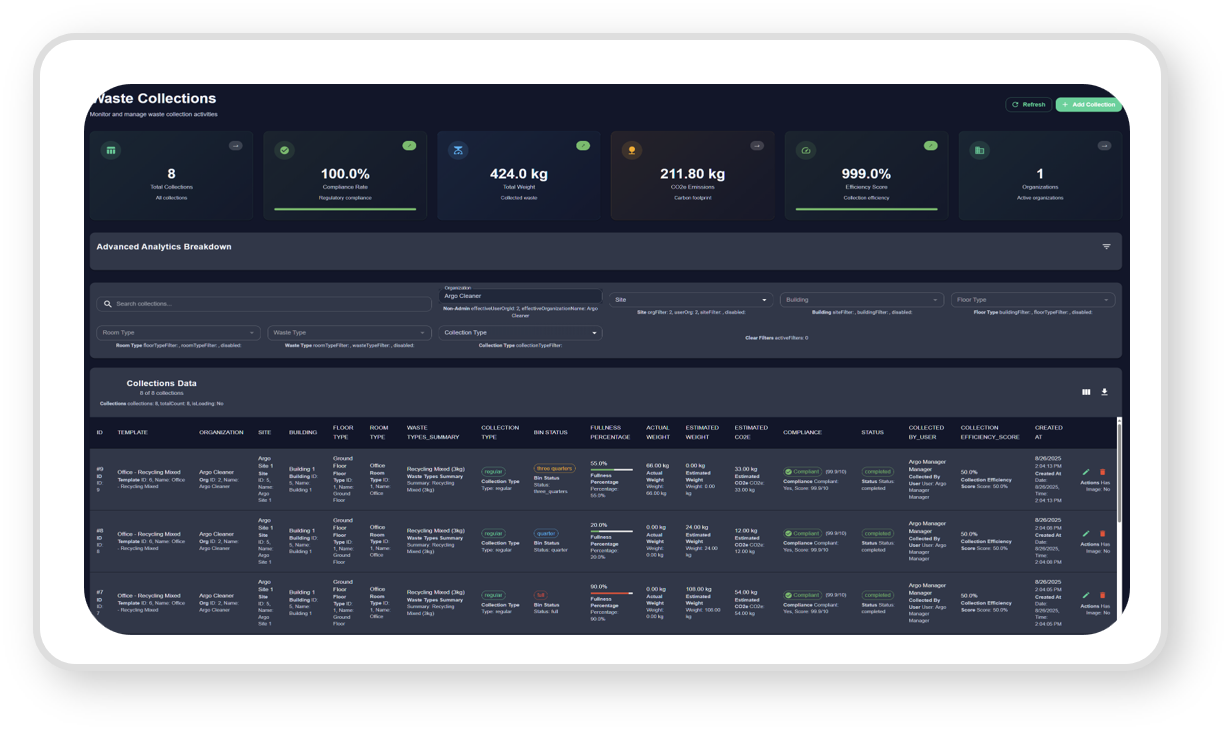Open the Room Type filter dropdown
The width and height of the screenshot is (1227, 730).
point(178,333)
